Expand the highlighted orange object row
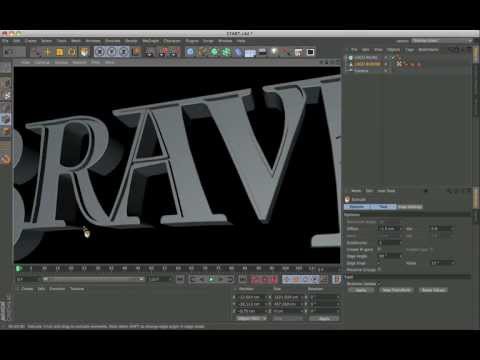 click(x=346, y=64)
